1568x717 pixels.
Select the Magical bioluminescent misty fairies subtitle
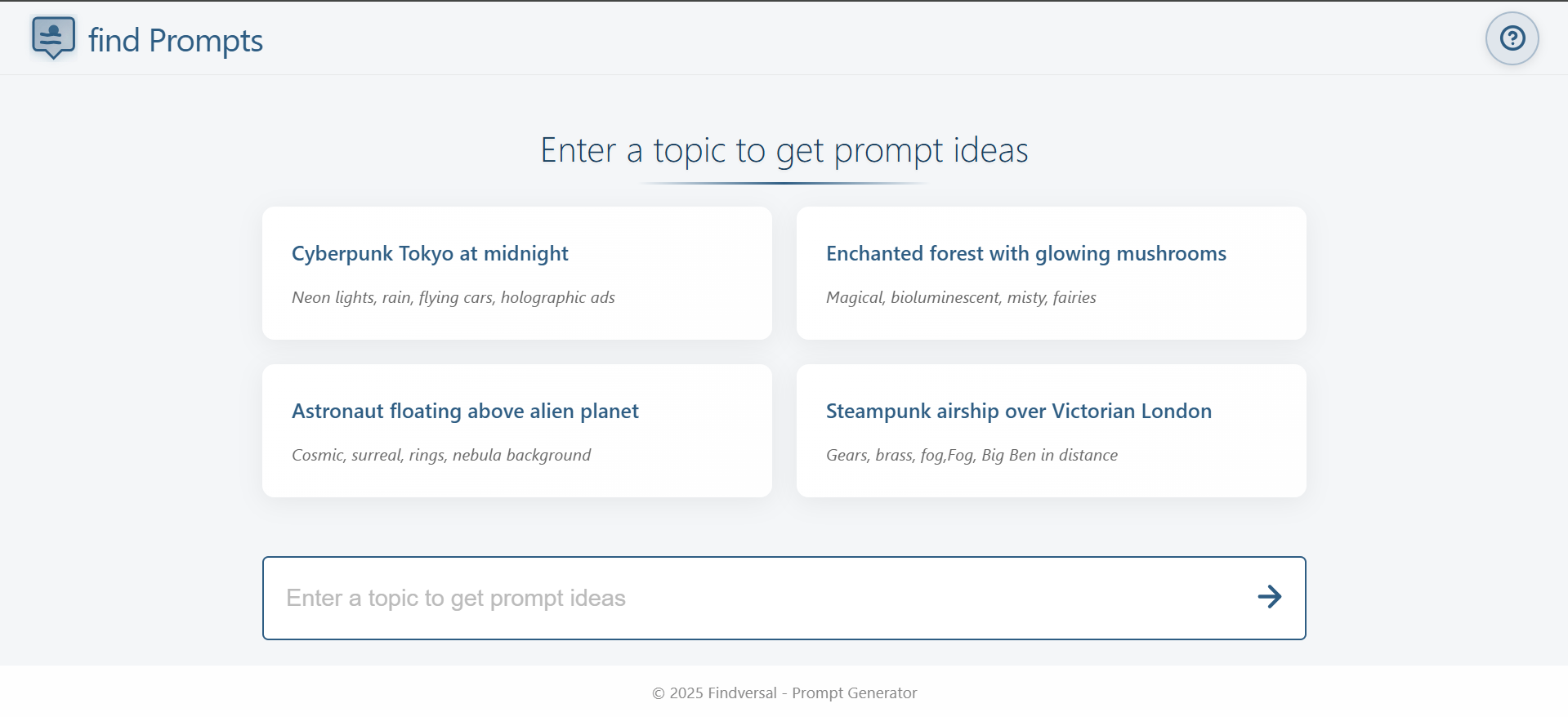pyautogui.click(x=961, y=297)
